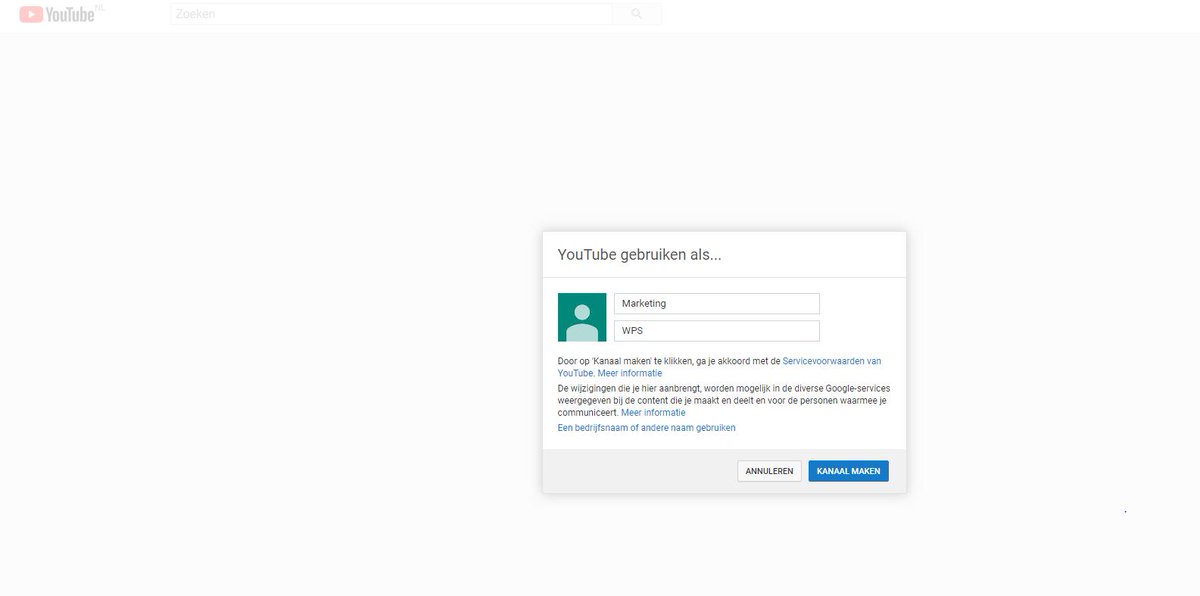Click the Kanaal maken button
1200x596 pixels.
tap(848, 471)
